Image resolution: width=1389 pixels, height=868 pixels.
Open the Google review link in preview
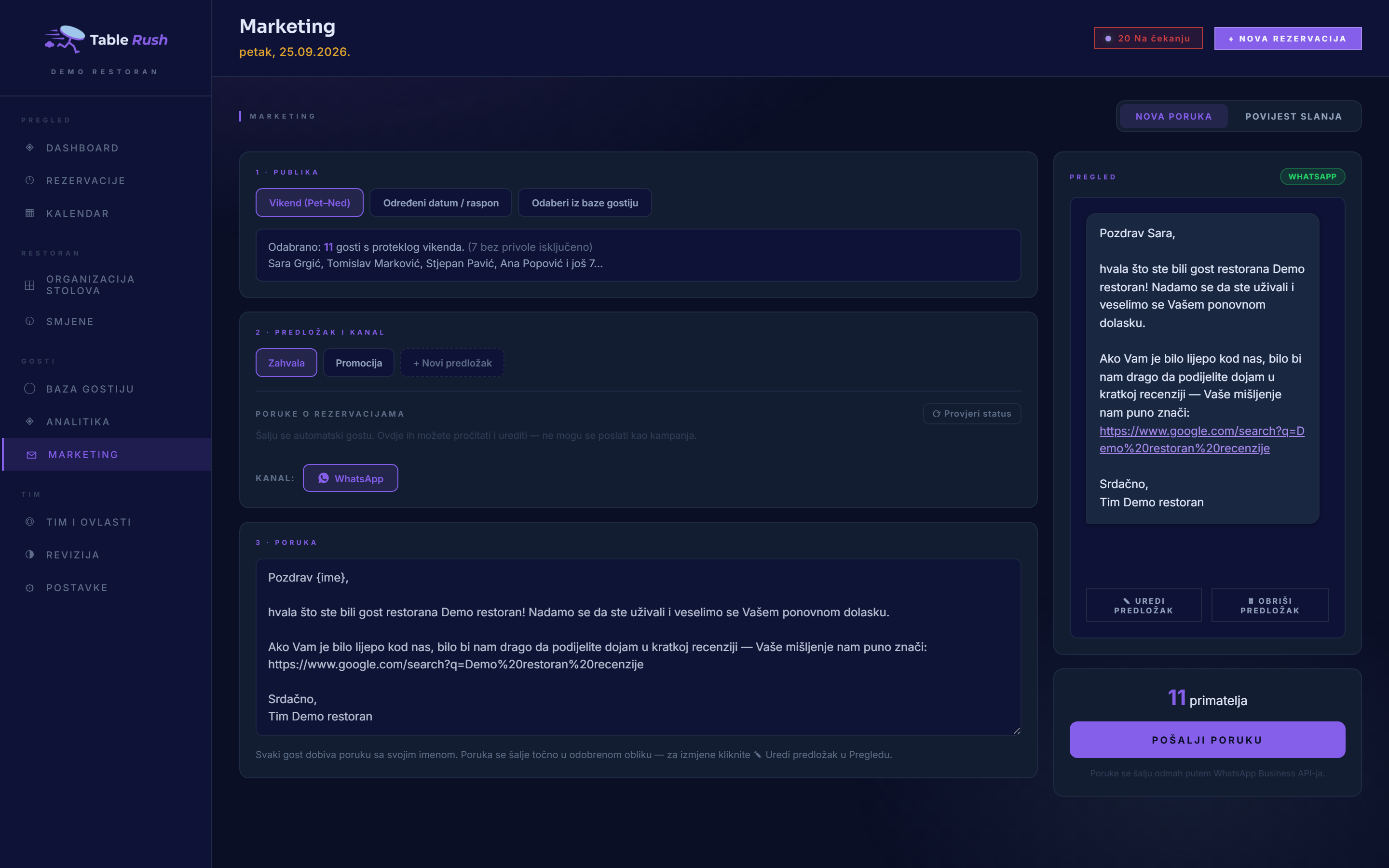(1202, 440)
